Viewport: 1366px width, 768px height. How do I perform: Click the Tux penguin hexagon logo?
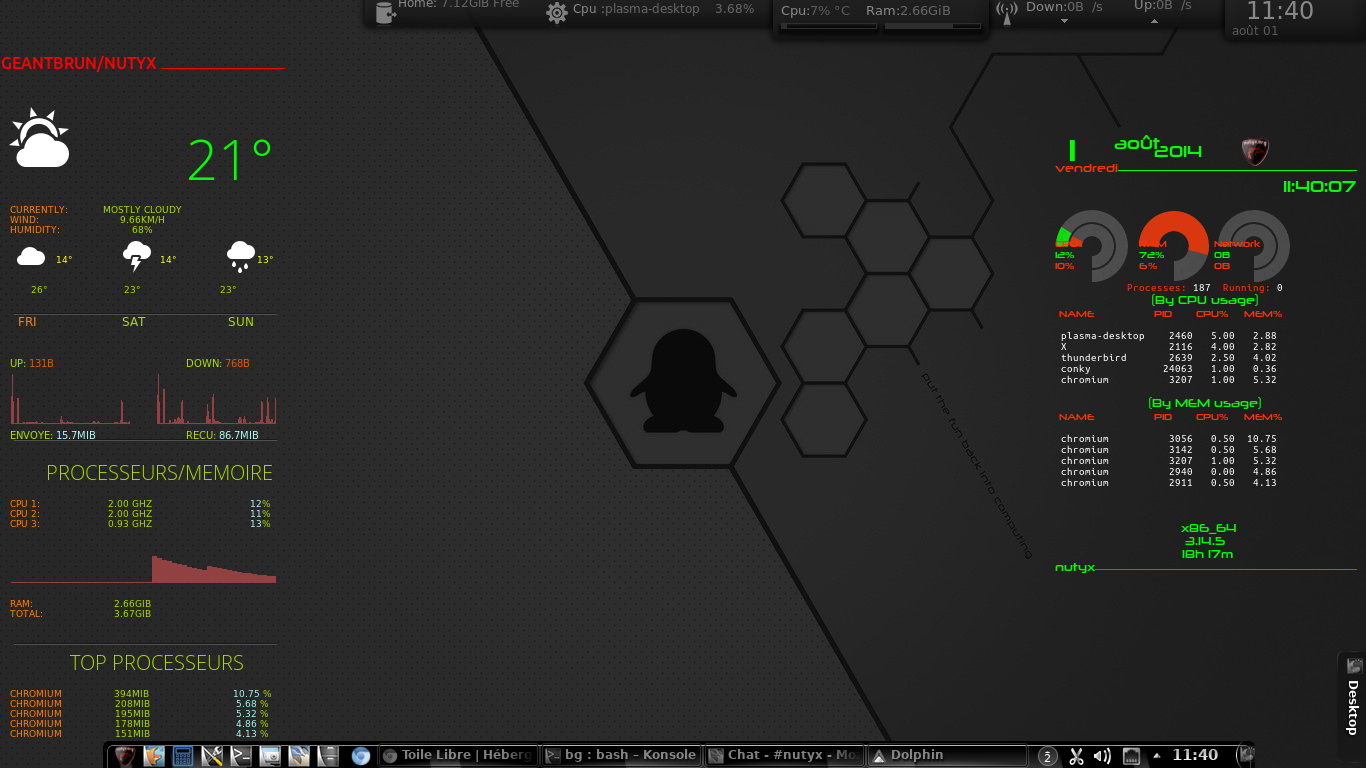[x=683, y=384]
